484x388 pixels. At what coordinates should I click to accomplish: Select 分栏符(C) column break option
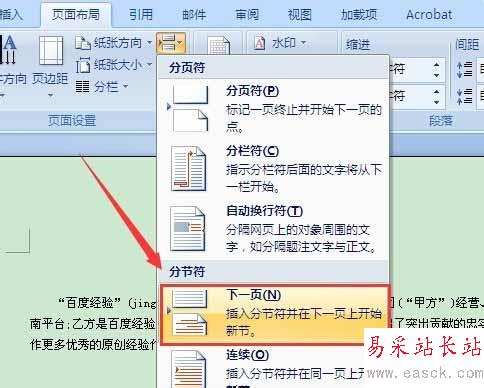(x=273, y=169)
